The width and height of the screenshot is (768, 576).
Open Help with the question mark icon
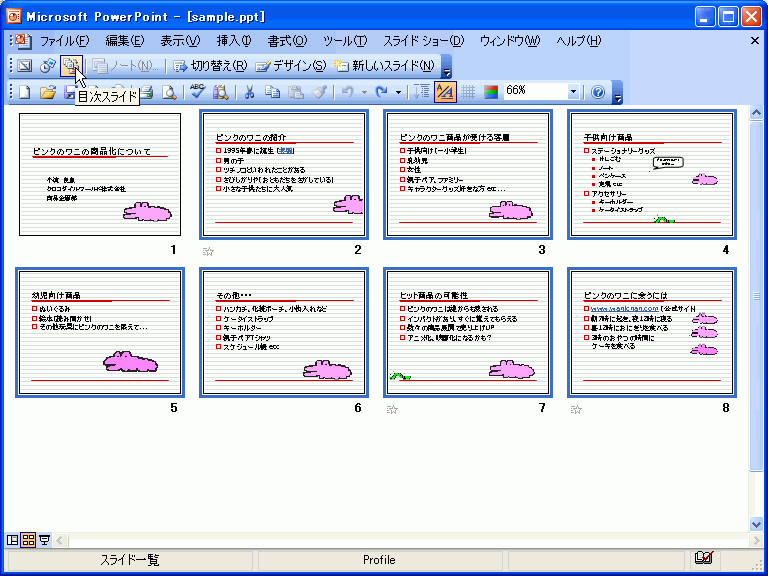pyautogui.click(x=598, y=92)
